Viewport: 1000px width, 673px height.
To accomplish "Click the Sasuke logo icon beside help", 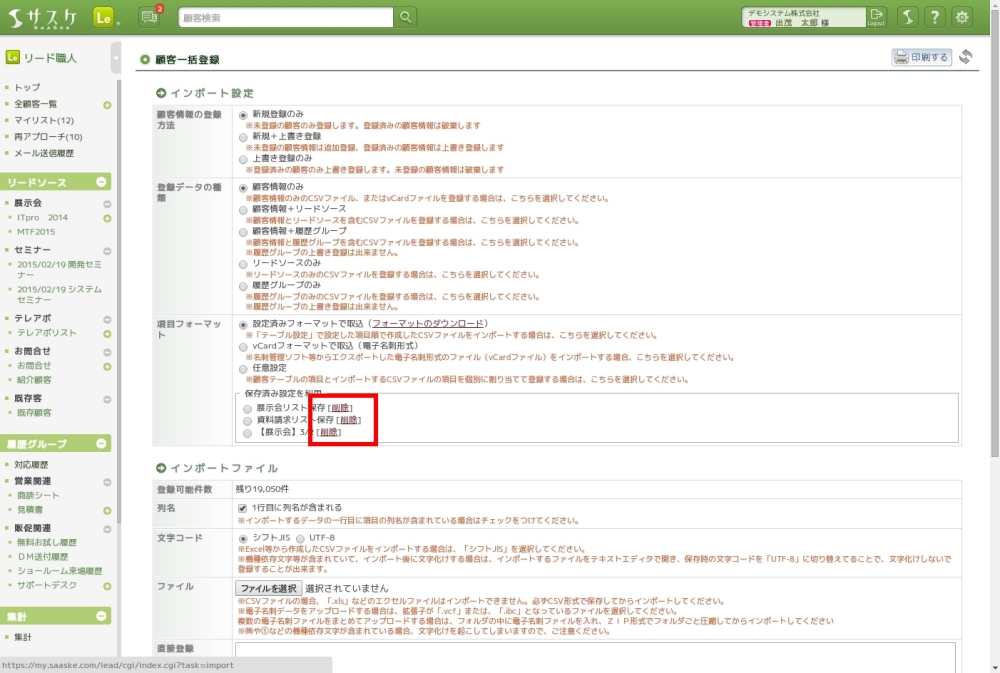I will point(906,17).
